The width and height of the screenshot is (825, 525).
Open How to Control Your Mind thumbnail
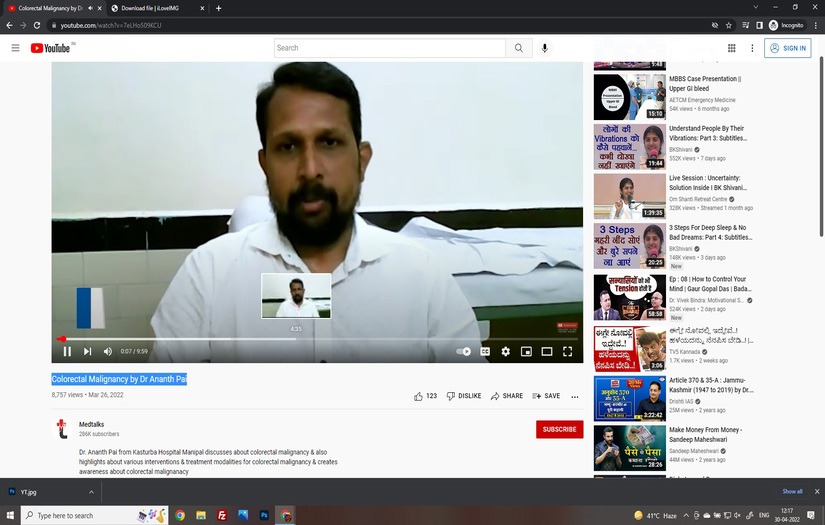coord(630,297)
